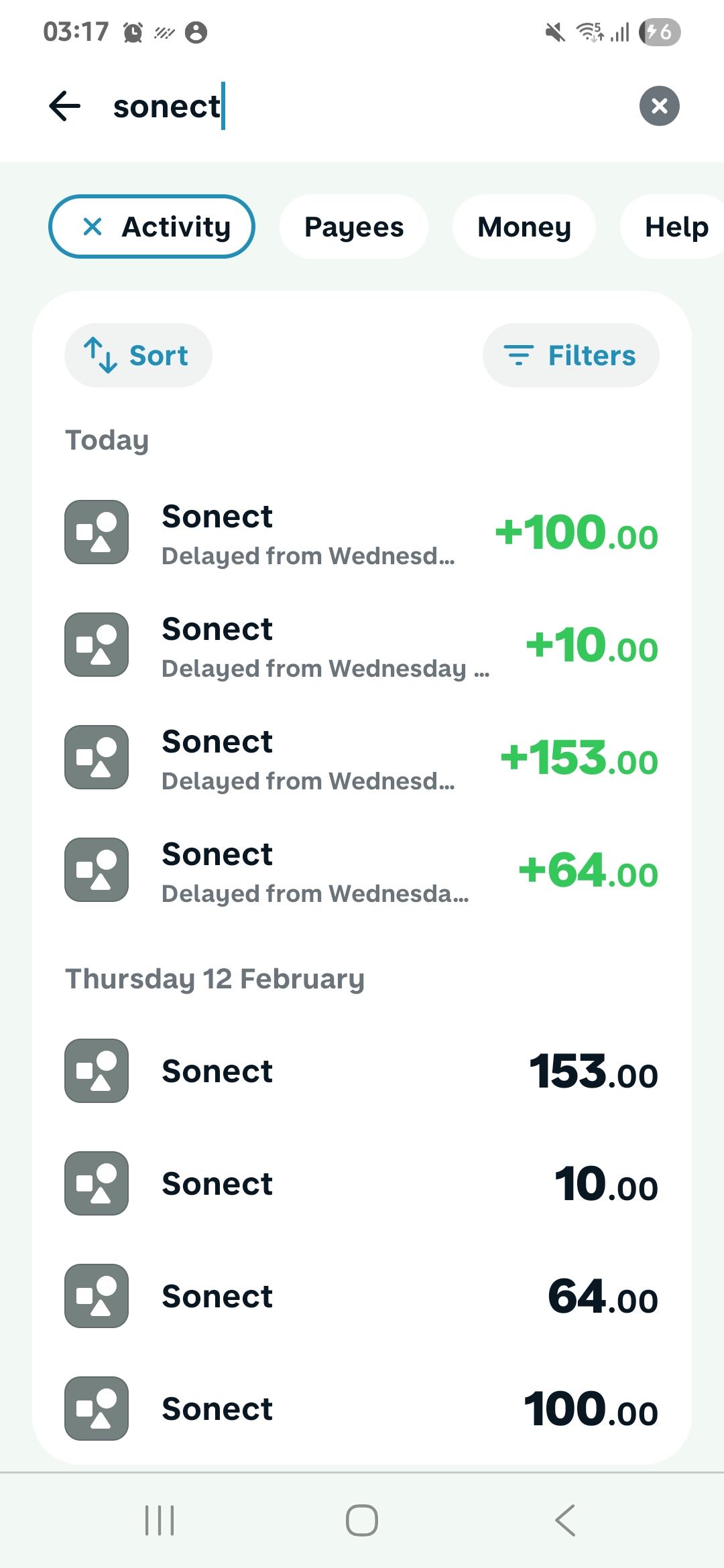Tap the Sonect icon for +64.00 transaction
The image size is (724, 1568).
(97, 870)
